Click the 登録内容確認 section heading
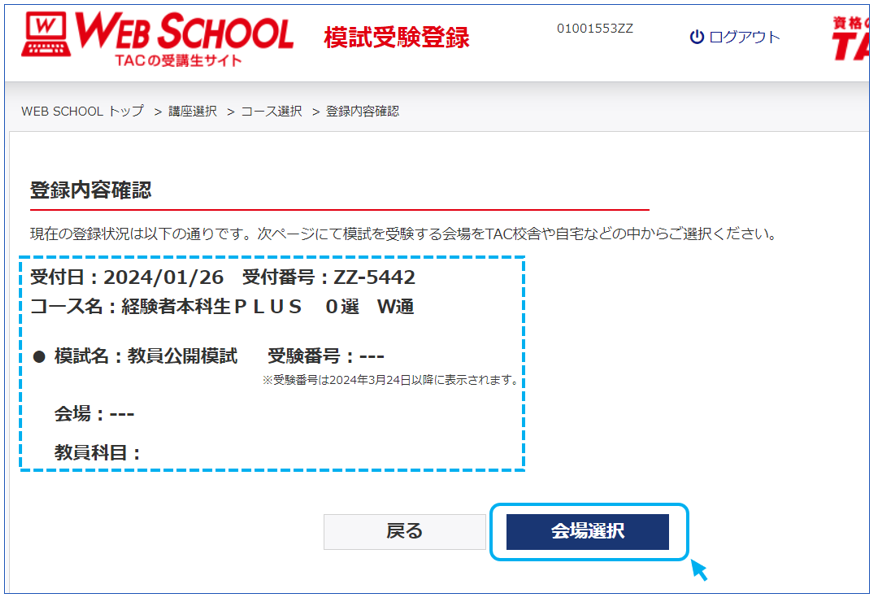This screenshot has height=598, width=874. point(90,190)
